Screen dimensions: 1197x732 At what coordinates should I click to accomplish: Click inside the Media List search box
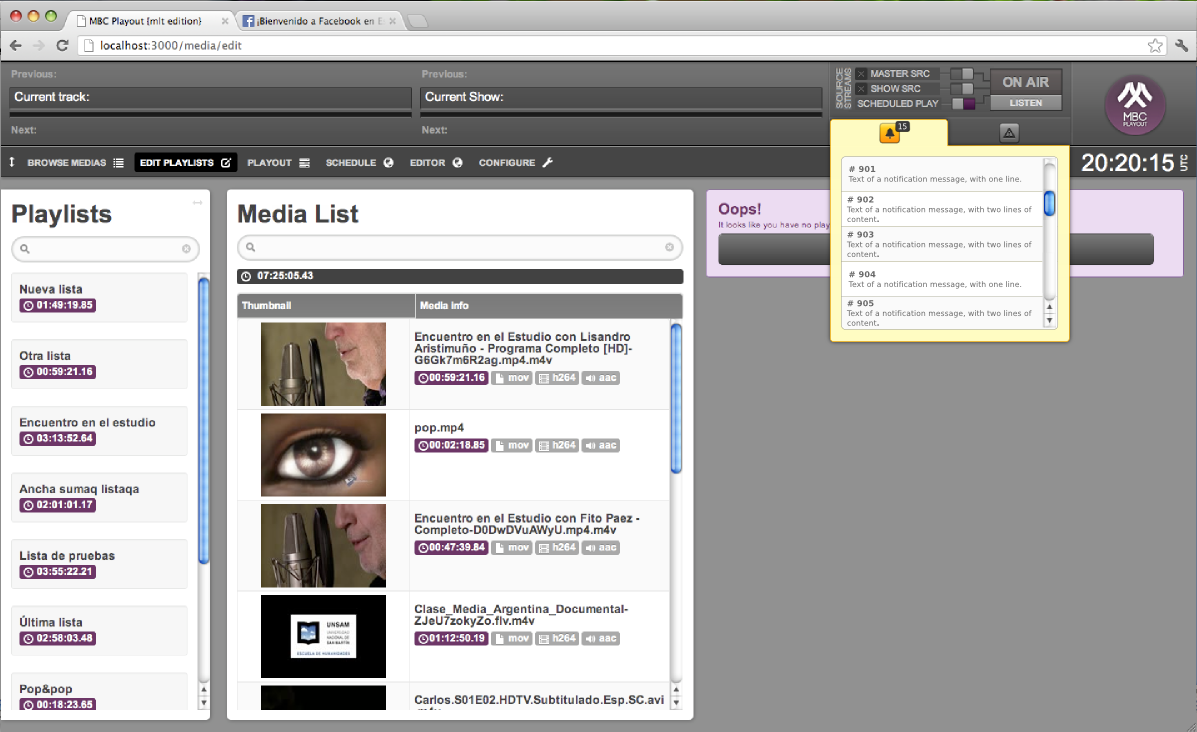click(x=460, y=247)
